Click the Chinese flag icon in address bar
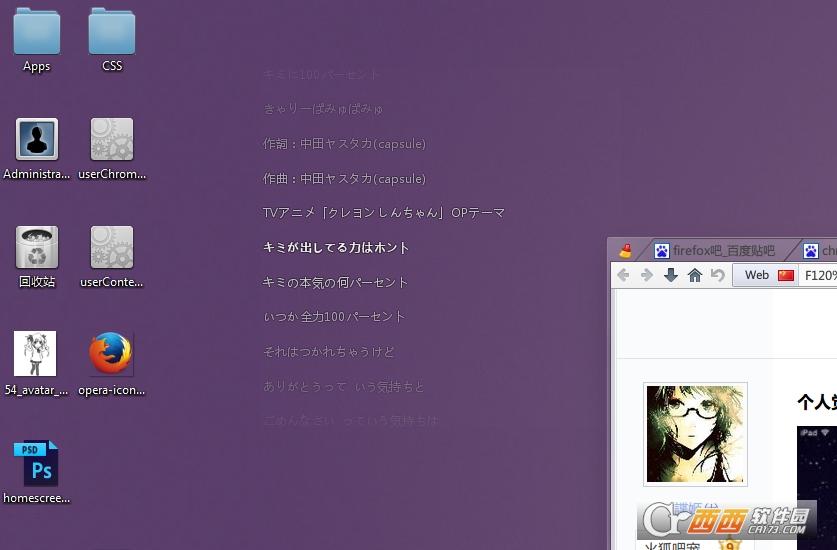Image resolution: width=837 pixels, height=550 pixels. tap(786, 275)
